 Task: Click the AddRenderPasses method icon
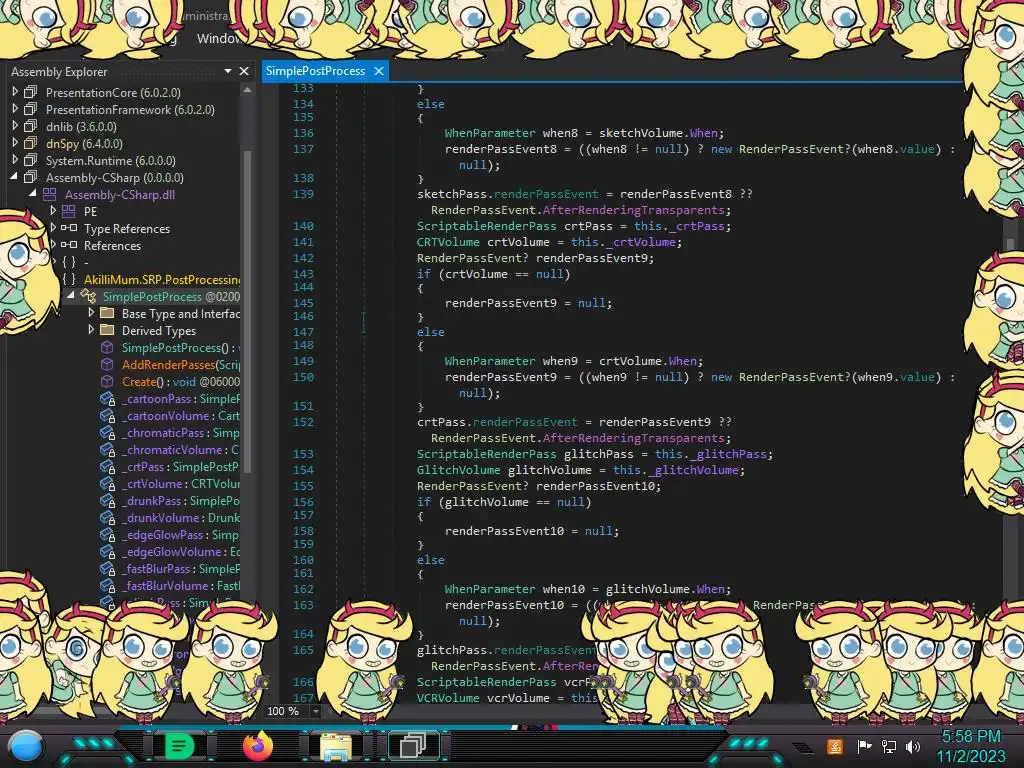point(107,364)
